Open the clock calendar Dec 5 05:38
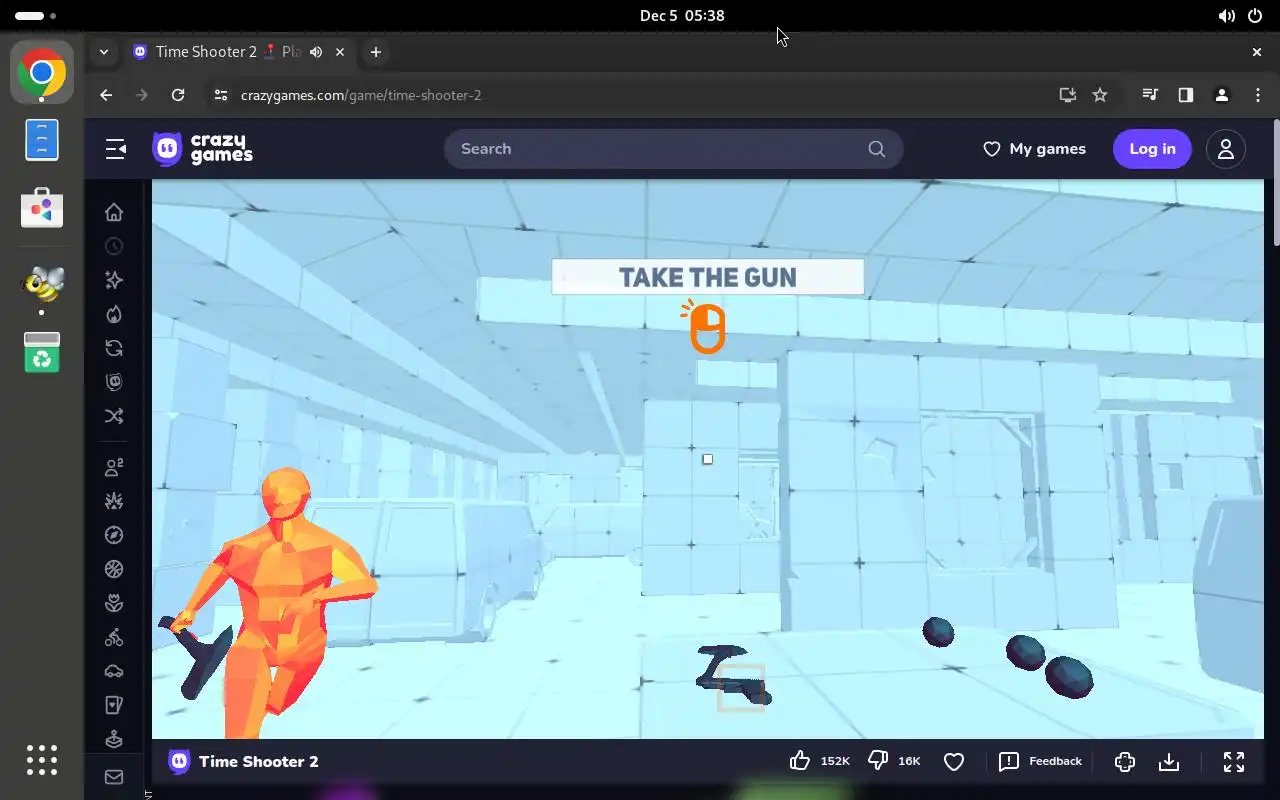The height and width of the screenshot is (800, 1280). (682, 16)
